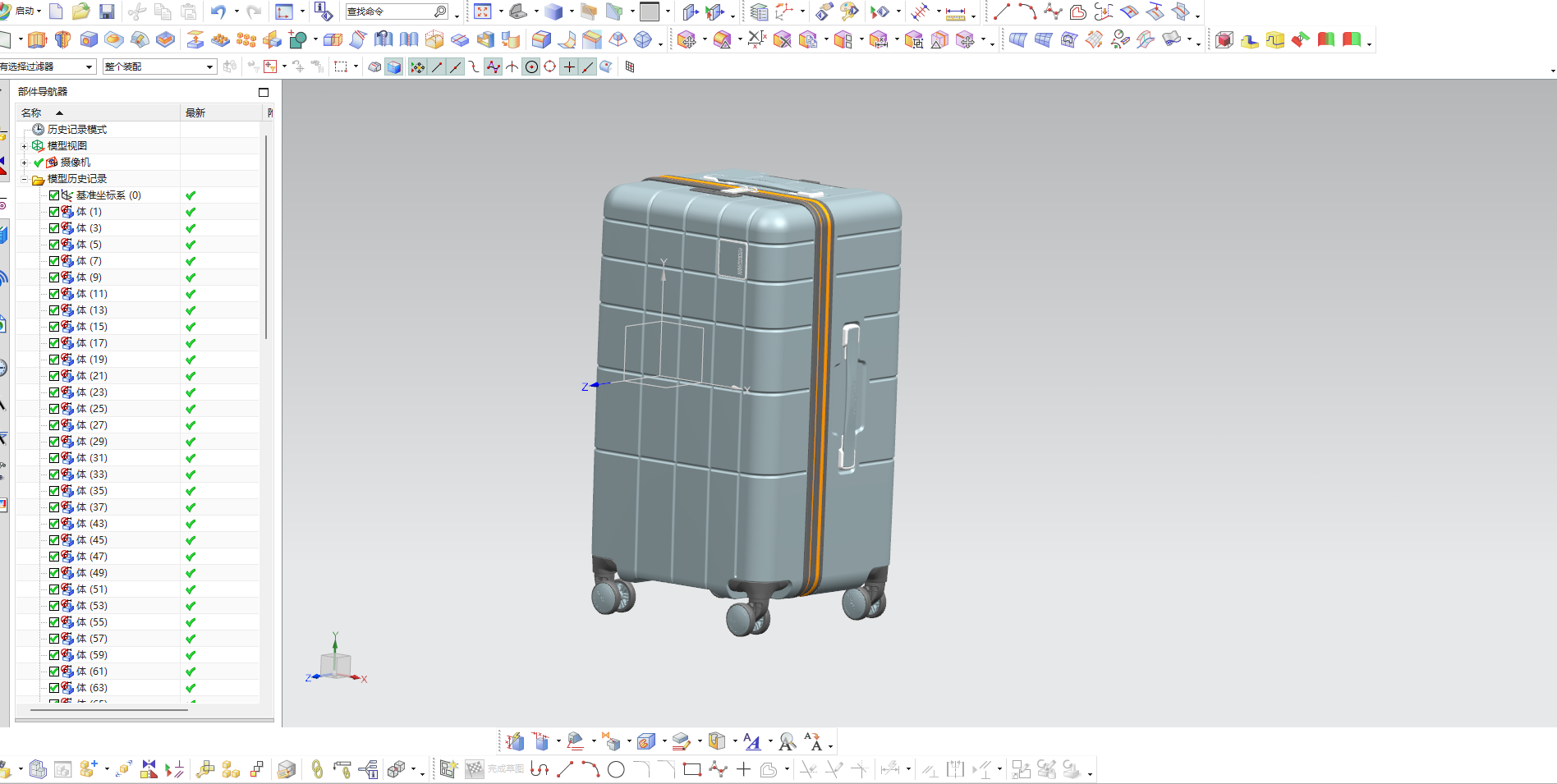Click the Undo arrow icon
This screenshot has height=784, width=1557.
click(x=218, y=11)
